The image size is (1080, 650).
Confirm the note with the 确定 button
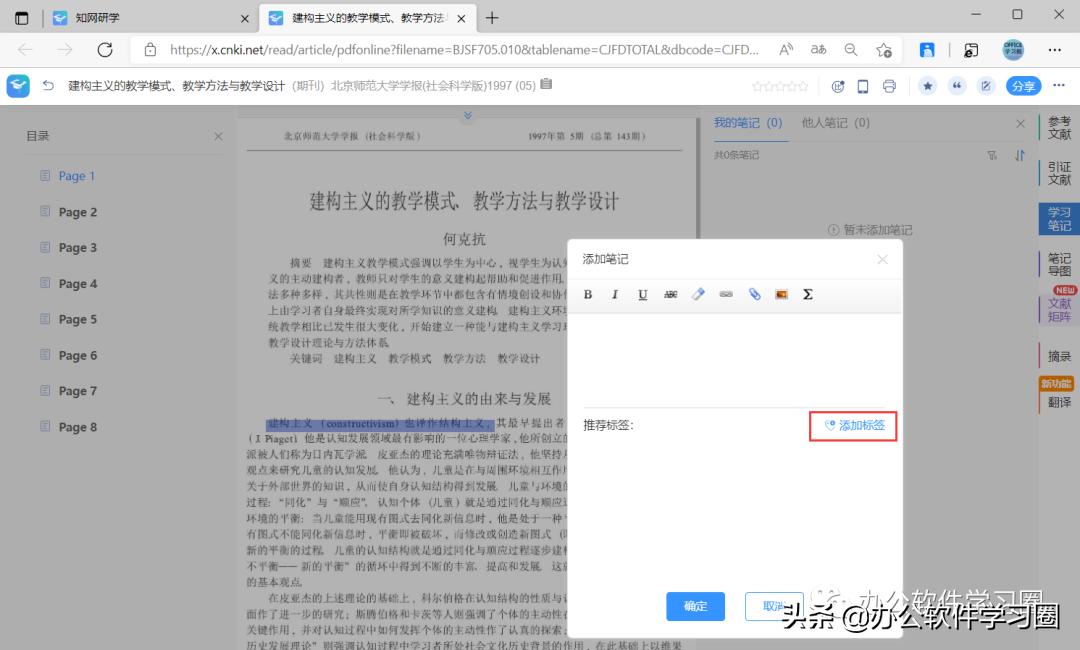[x=695, y=606]
